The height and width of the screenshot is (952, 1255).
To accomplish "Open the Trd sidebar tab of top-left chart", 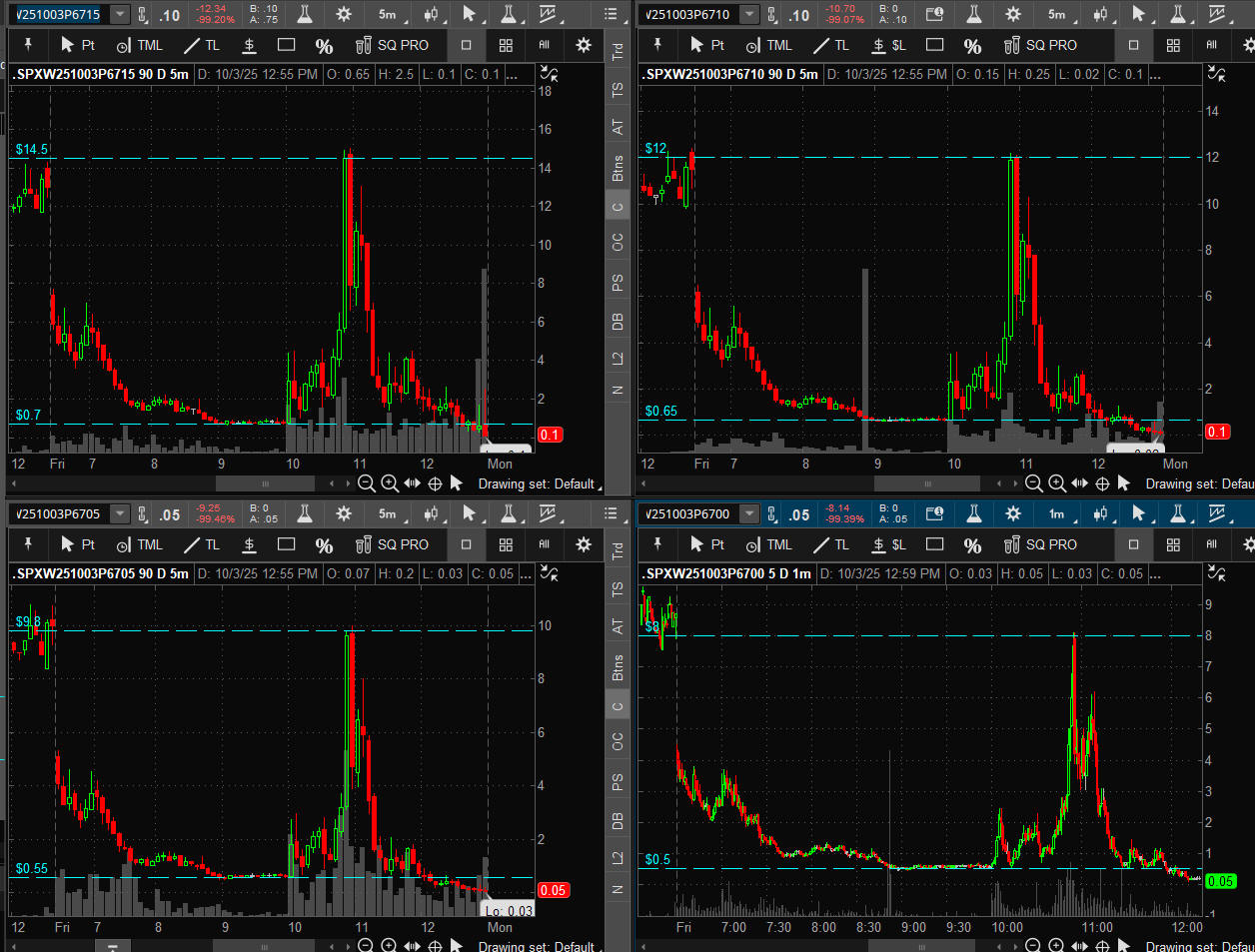I will point(618,50).
